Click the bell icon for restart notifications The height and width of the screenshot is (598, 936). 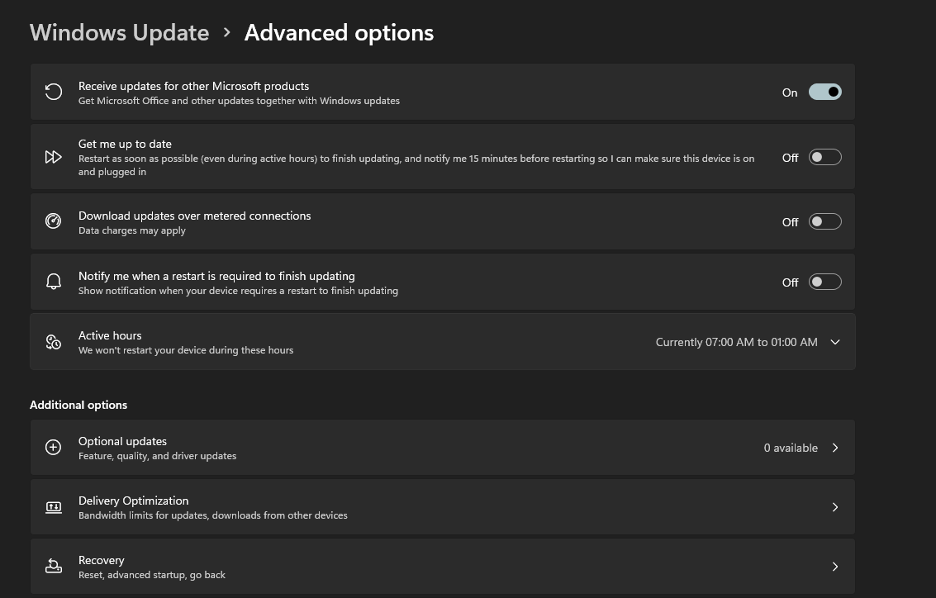pyautogui.click(x=53, y=281)
